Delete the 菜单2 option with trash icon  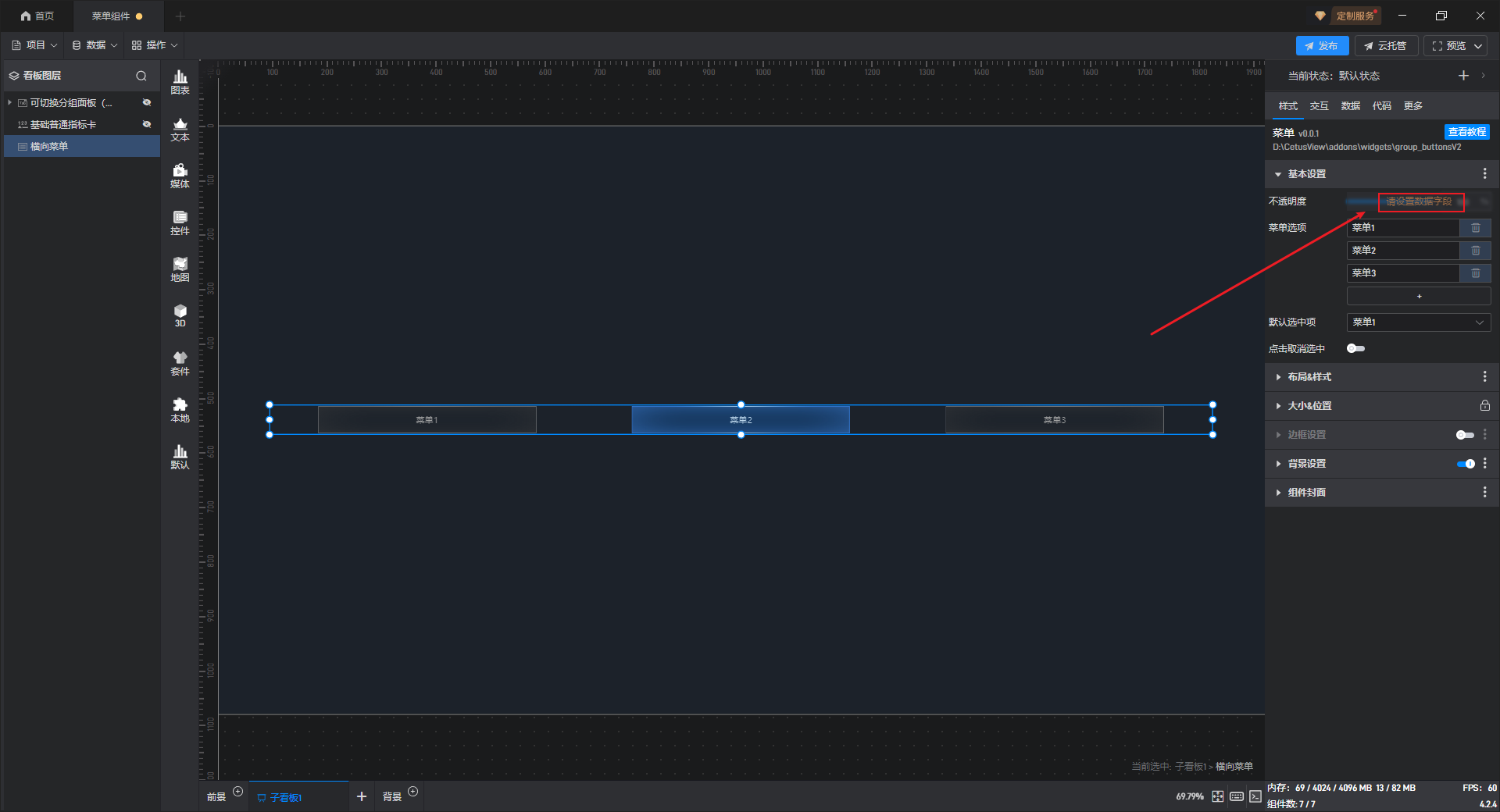[x=1476, y=251]
